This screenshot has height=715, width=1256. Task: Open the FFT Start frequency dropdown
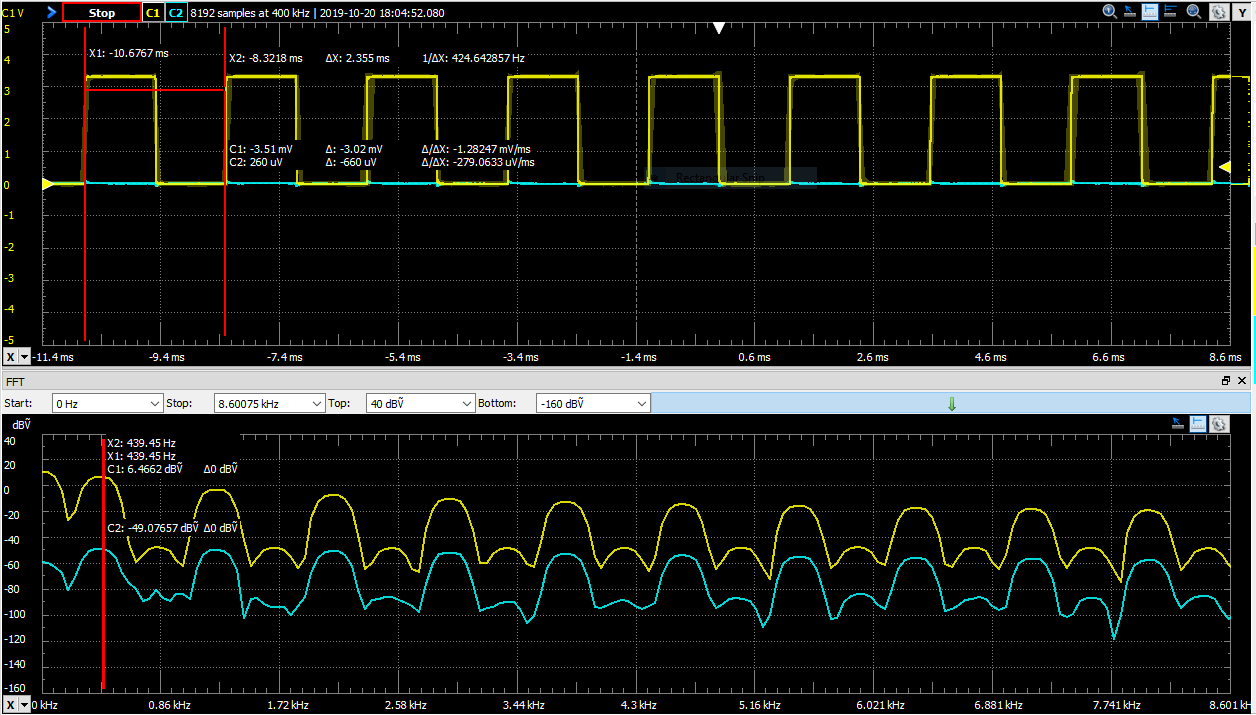point(107,403)
